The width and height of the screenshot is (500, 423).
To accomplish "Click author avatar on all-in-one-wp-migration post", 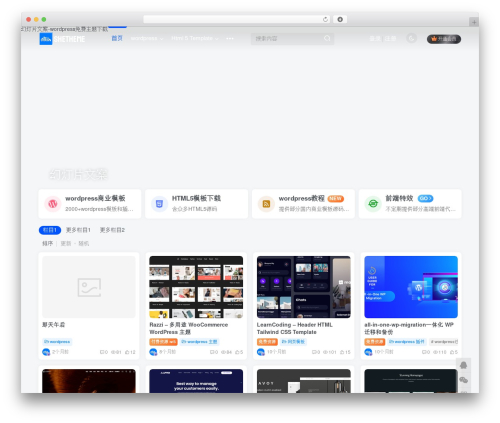I will coord(368,352).
